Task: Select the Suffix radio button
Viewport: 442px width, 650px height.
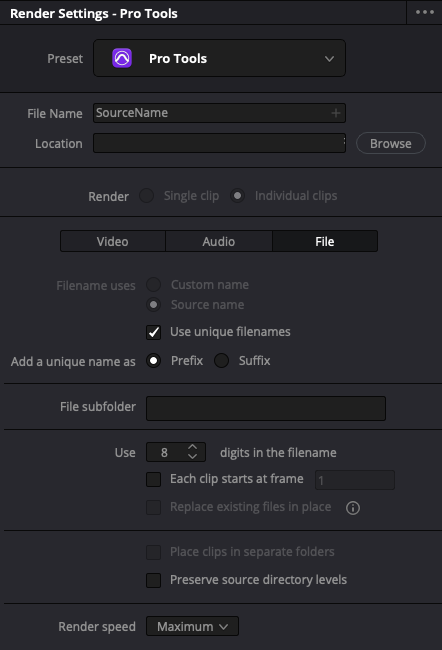Action: click(221, 361)
